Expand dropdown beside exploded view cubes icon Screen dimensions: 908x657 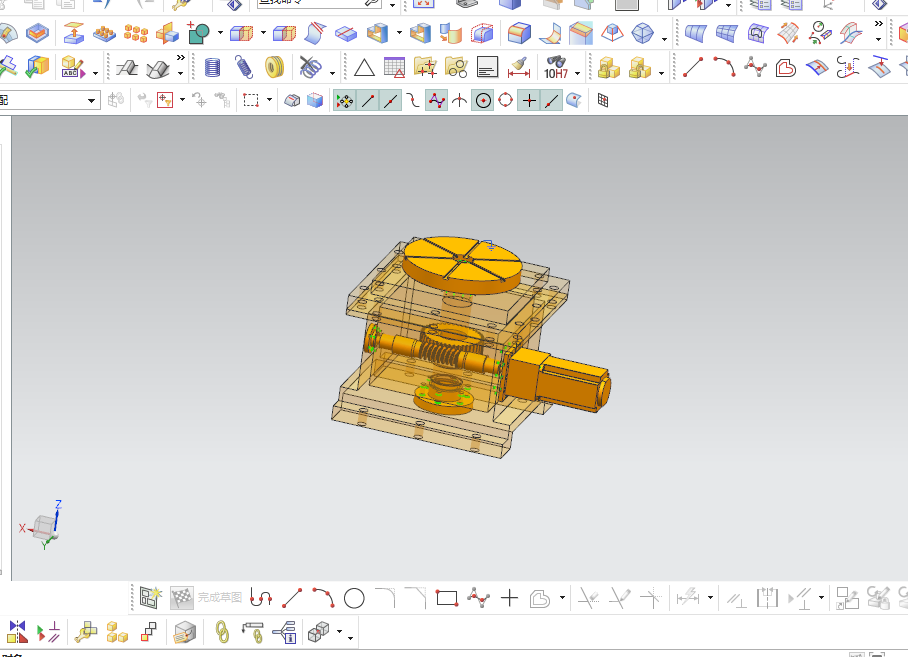[x=340, y=632]
